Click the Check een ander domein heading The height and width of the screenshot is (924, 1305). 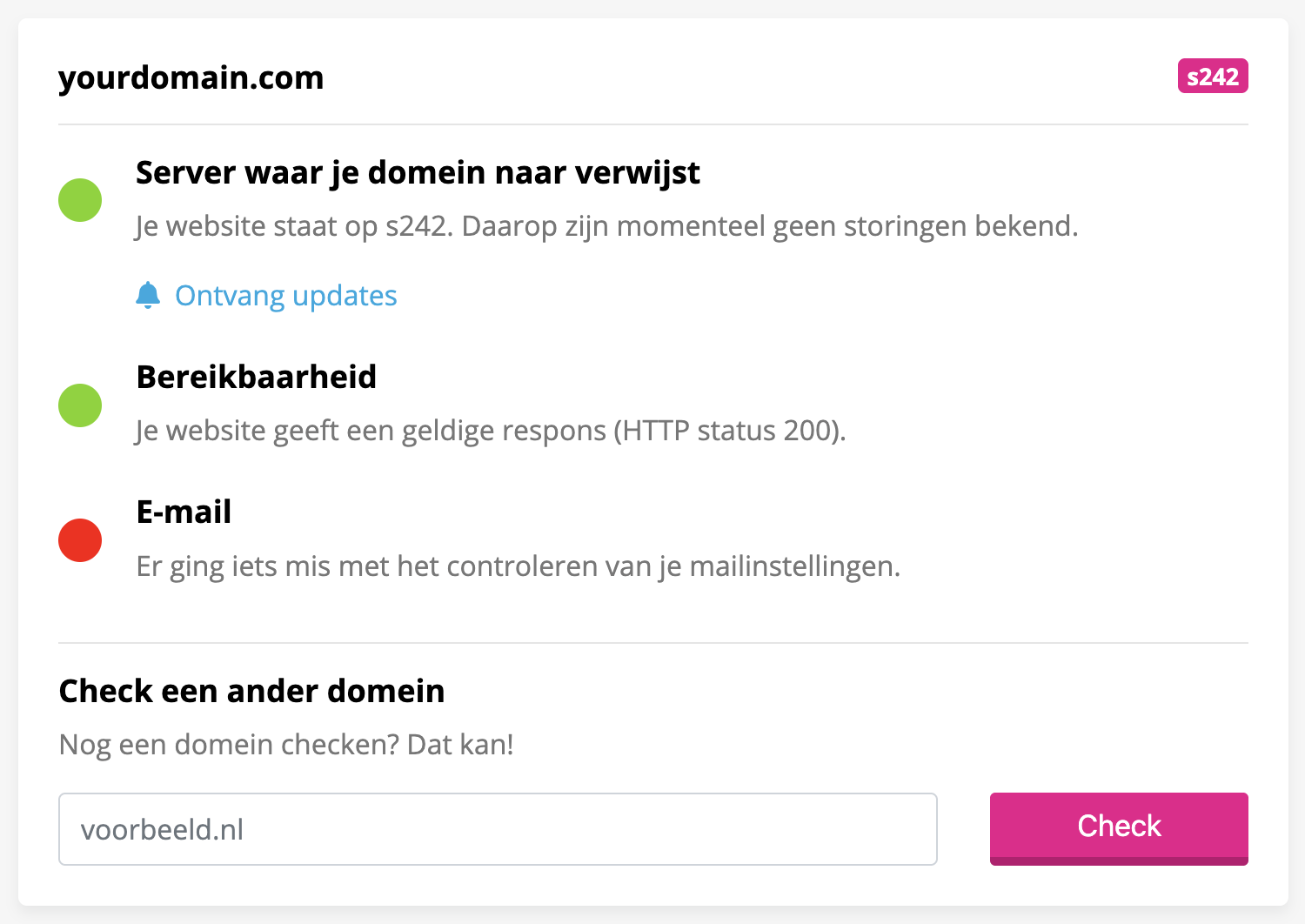coord(251,690)
